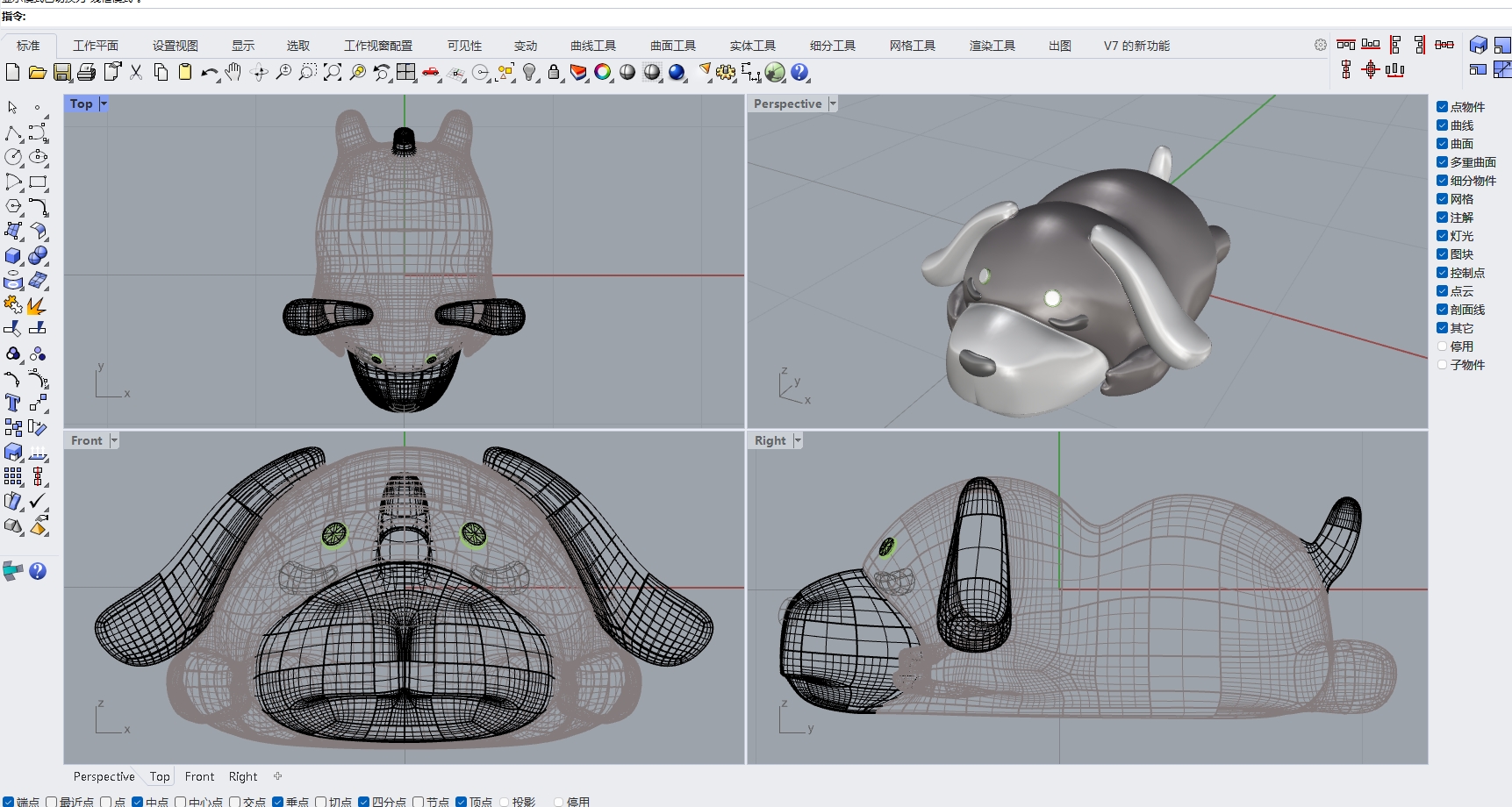
Task: Open Options with the gear icon
Action: (726, 72)
